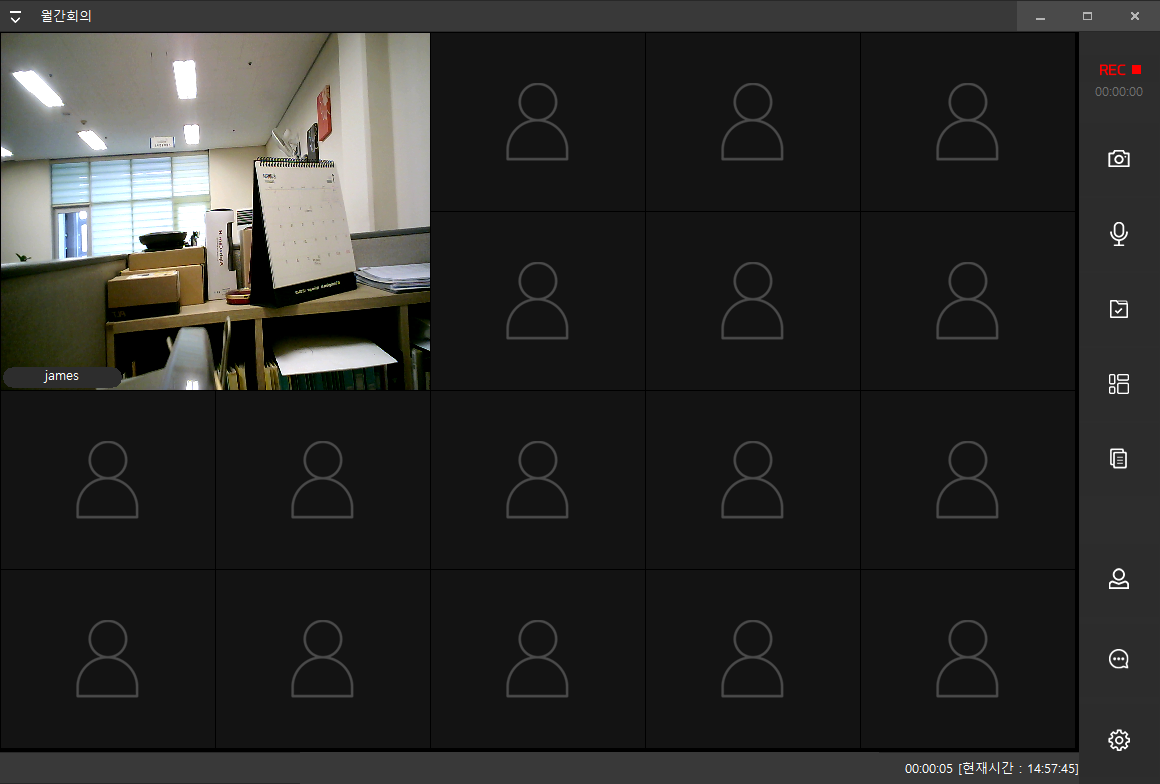Click the 00:00:05 elapsed time
The image size is (1160, 784).
(928, 769)
